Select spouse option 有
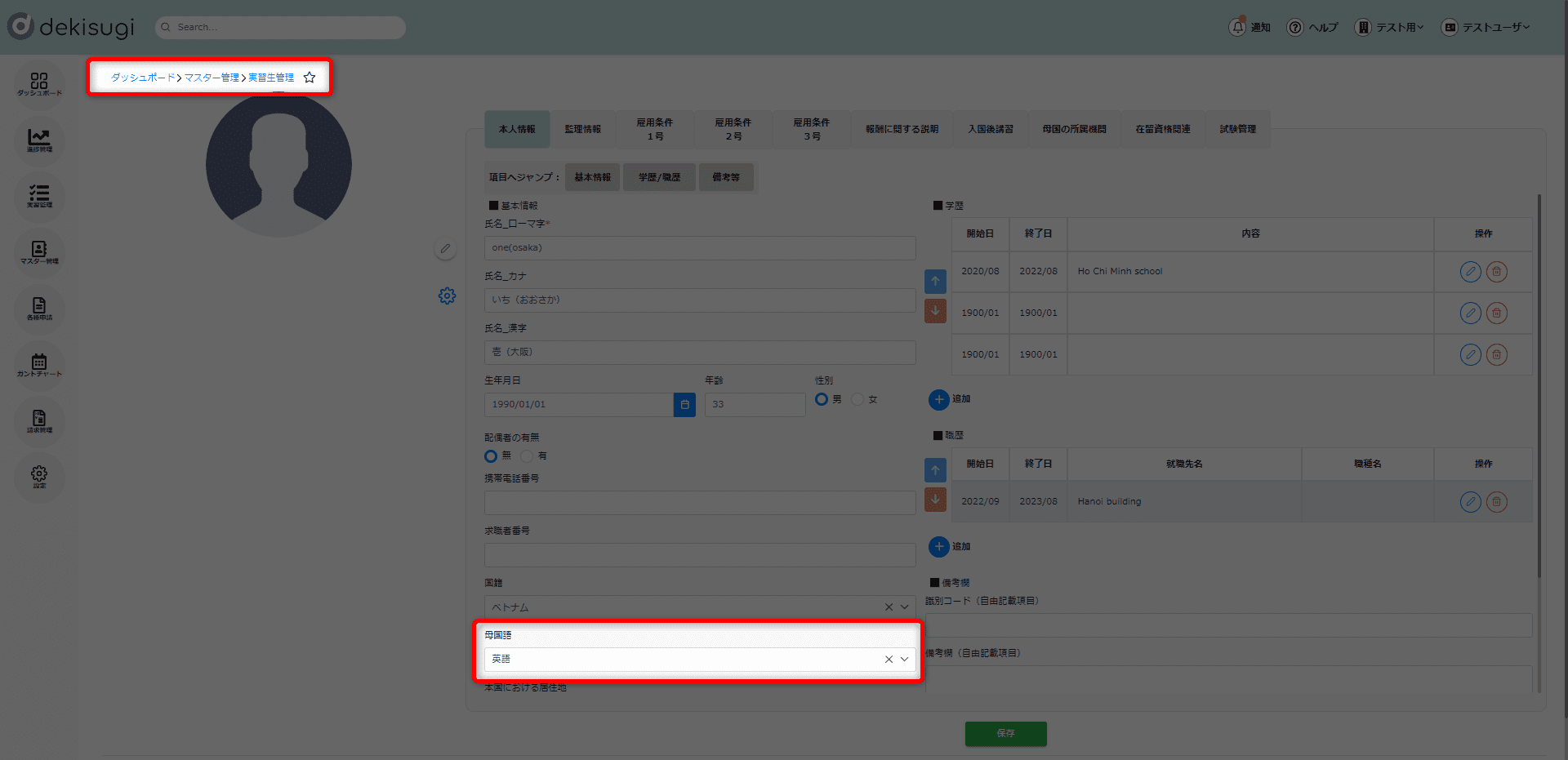The width and height of the screenshot is (1568, 760). [527, 456]
